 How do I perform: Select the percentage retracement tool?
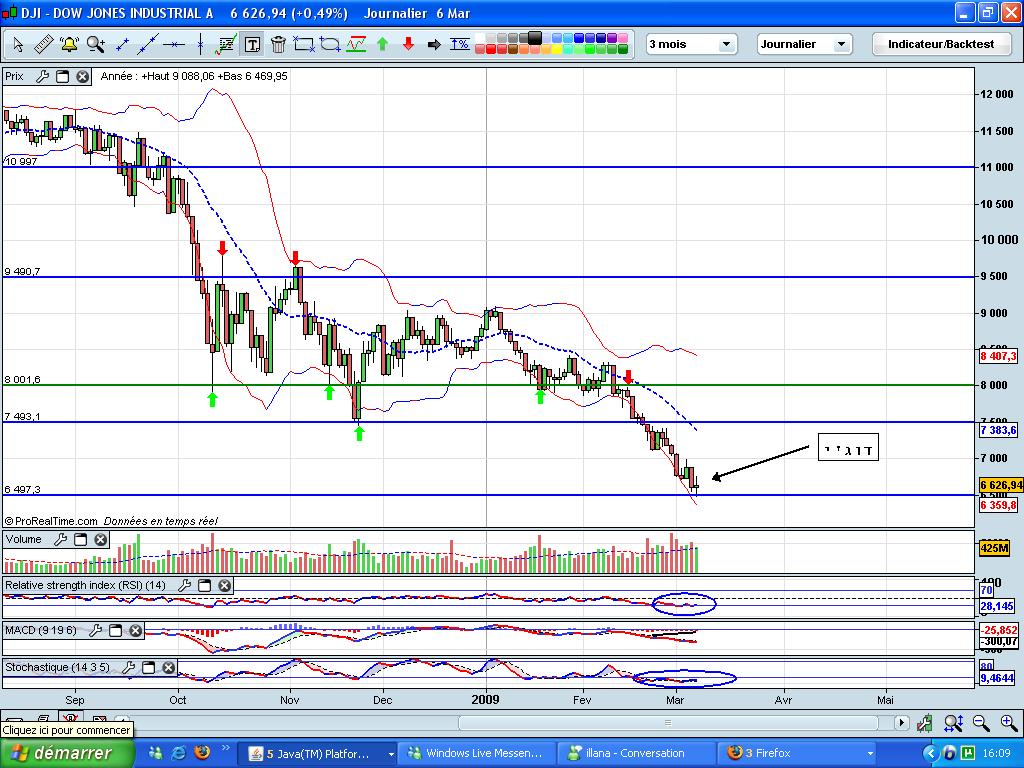[460, 44]
